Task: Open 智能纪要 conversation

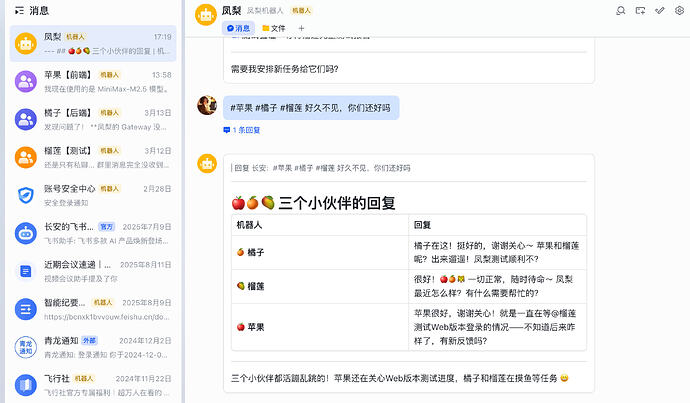Action: coord(93,309)
